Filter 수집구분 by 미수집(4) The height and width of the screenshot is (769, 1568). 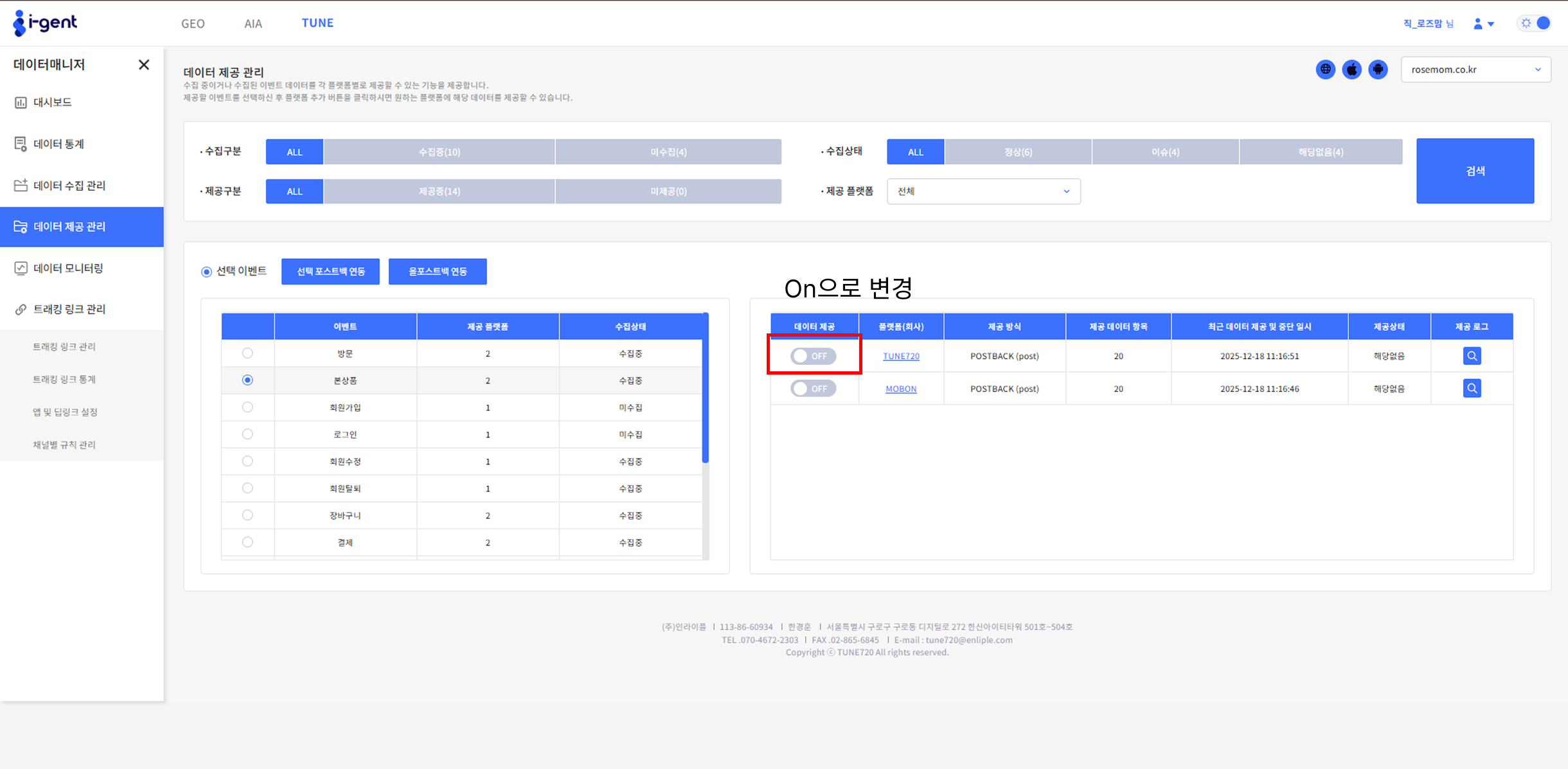(x=668, y=152)
